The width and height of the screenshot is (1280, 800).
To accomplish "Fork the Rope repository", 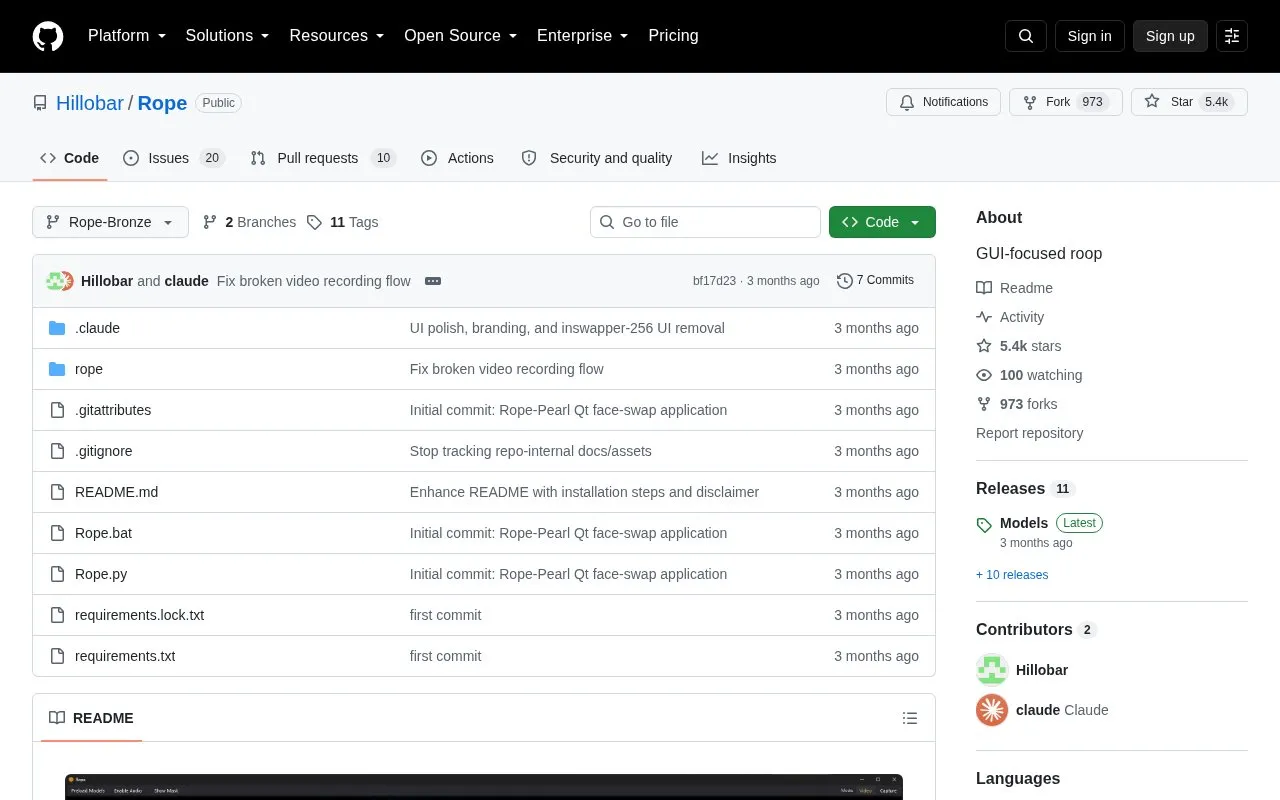I will [1065, 102].
